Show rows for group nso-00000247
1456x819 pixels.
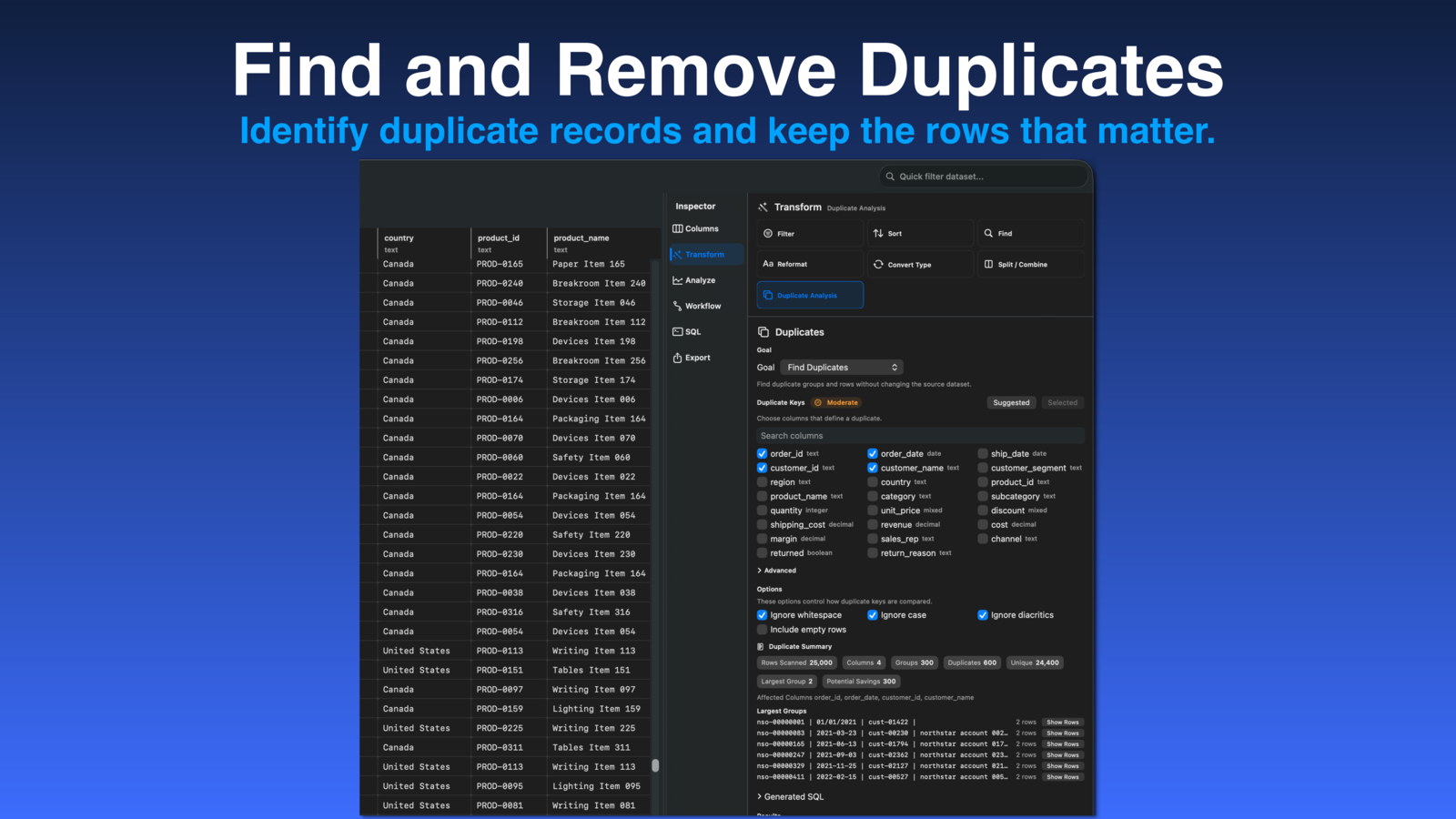1062,755
